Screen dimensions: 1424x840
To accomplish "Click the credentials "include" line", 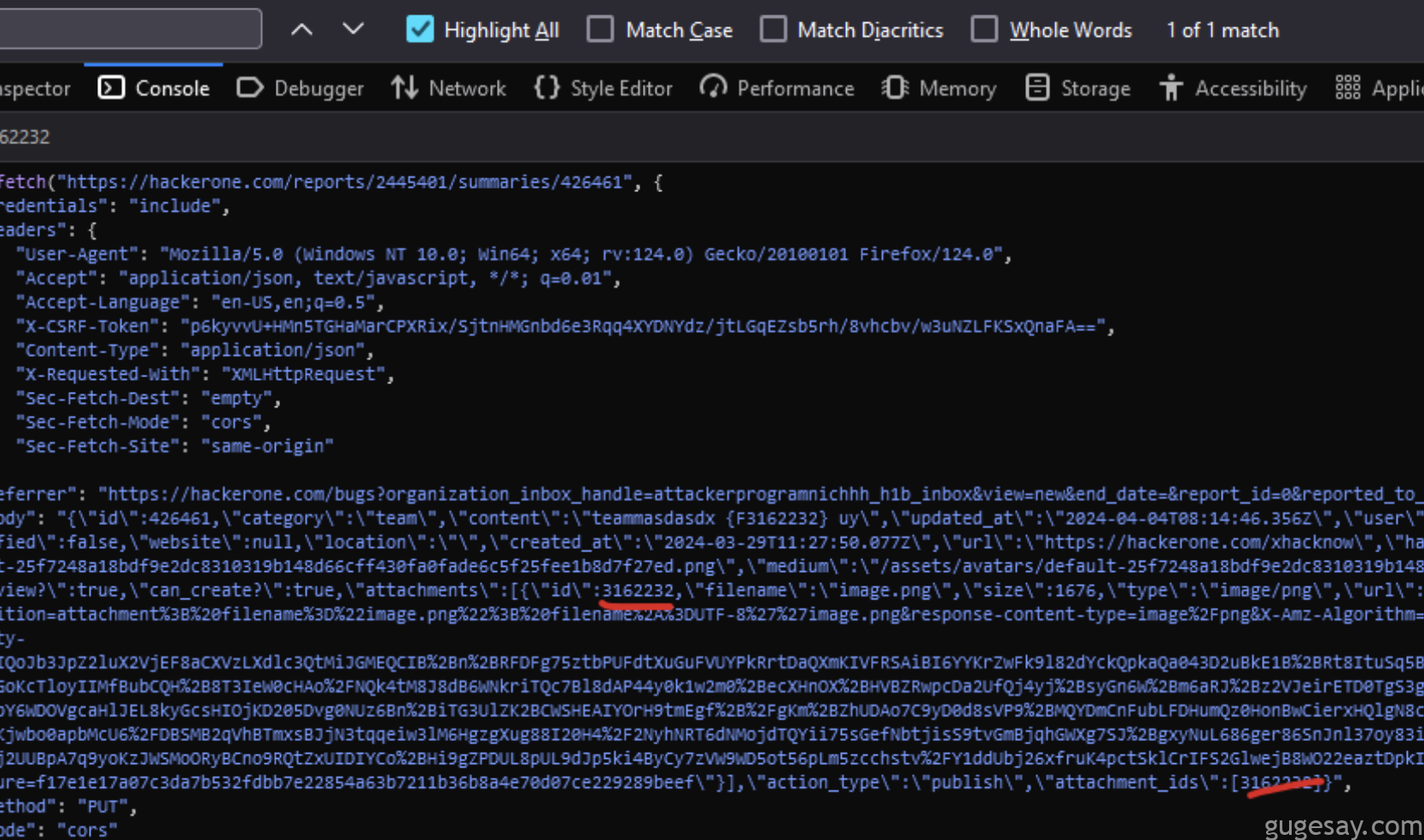I will 115,206.
